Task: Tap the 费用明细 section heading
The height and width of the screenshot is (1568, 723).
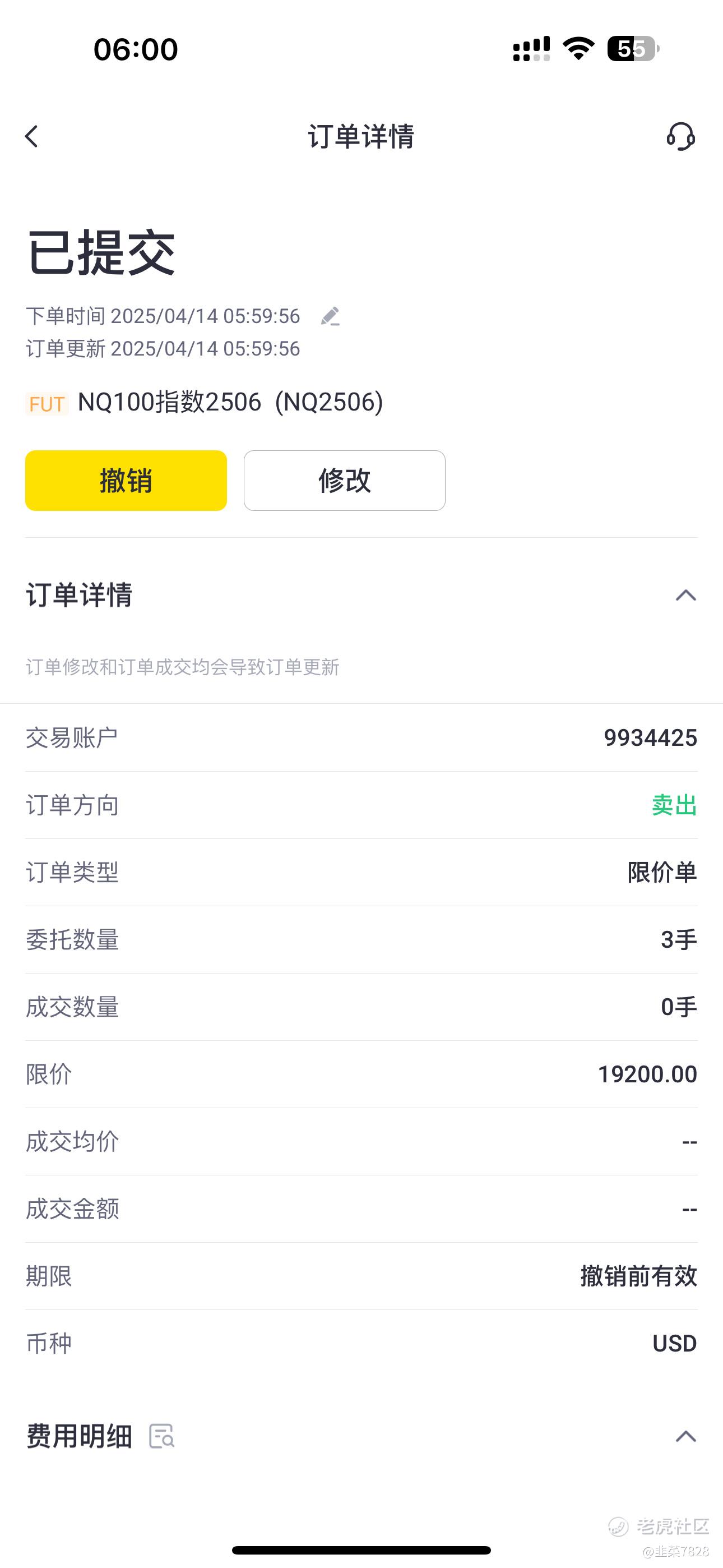Action: (x=79, y=1436)
